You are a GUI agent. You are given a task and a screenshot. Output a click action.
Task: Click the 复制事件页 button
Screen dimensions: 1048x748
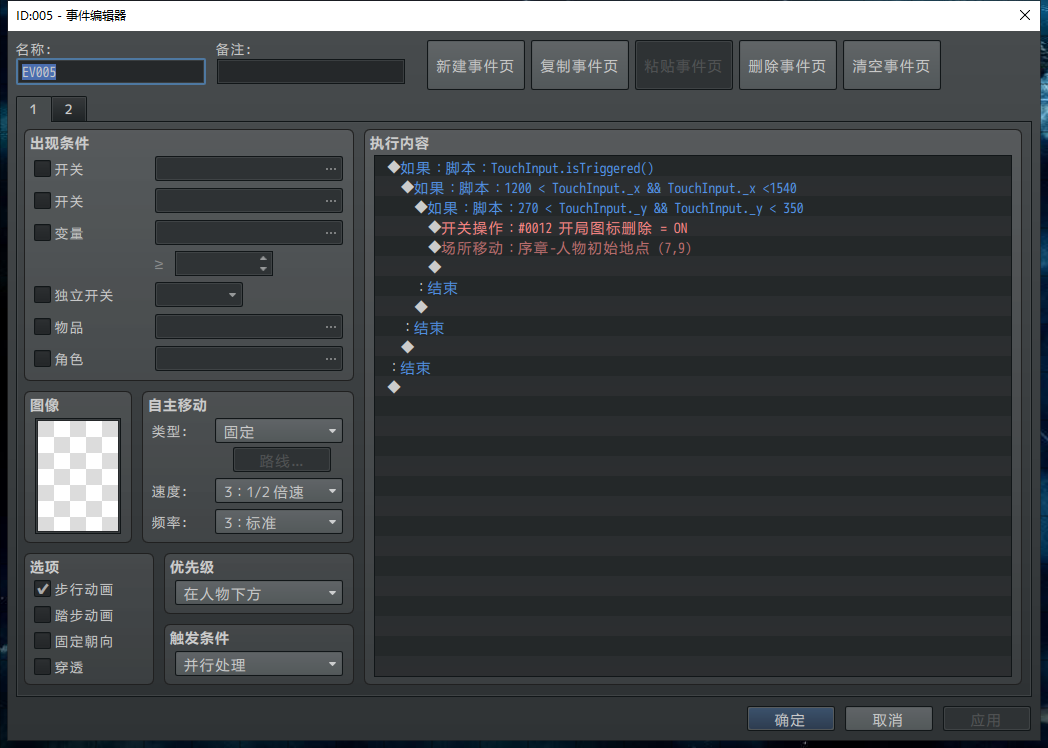[x=579, y=66]
